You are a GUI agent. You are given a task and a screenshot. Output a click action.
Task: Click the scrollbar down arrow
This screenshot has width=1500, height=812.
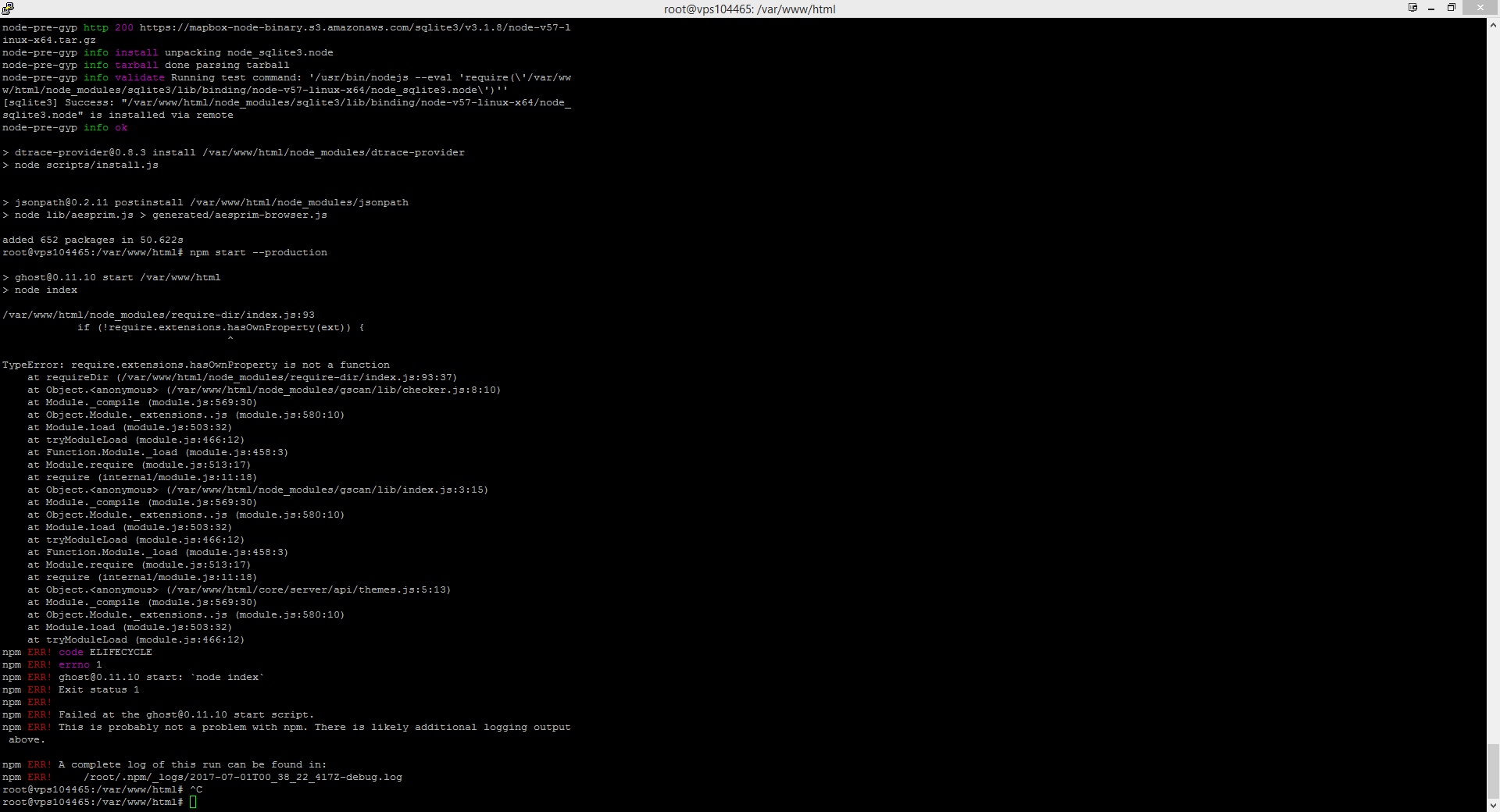(1493, 805)
